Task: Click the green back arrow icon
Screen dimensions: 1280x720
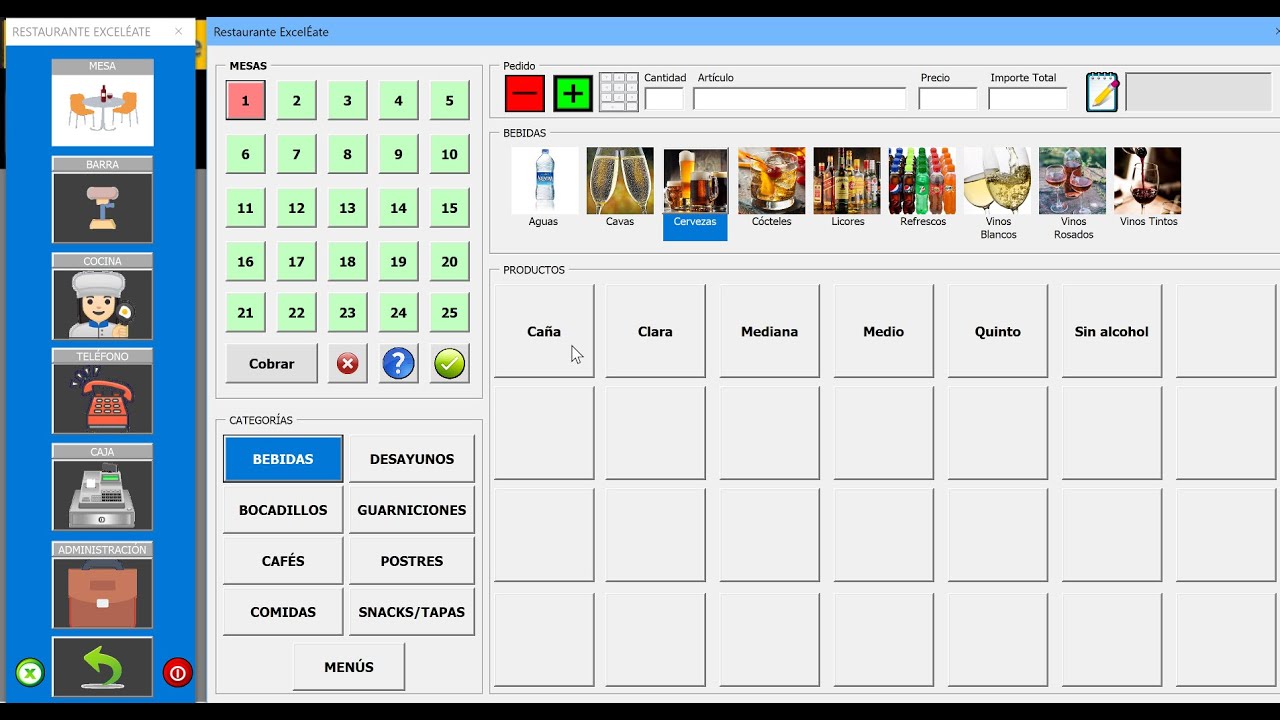Action: point(102,666)
